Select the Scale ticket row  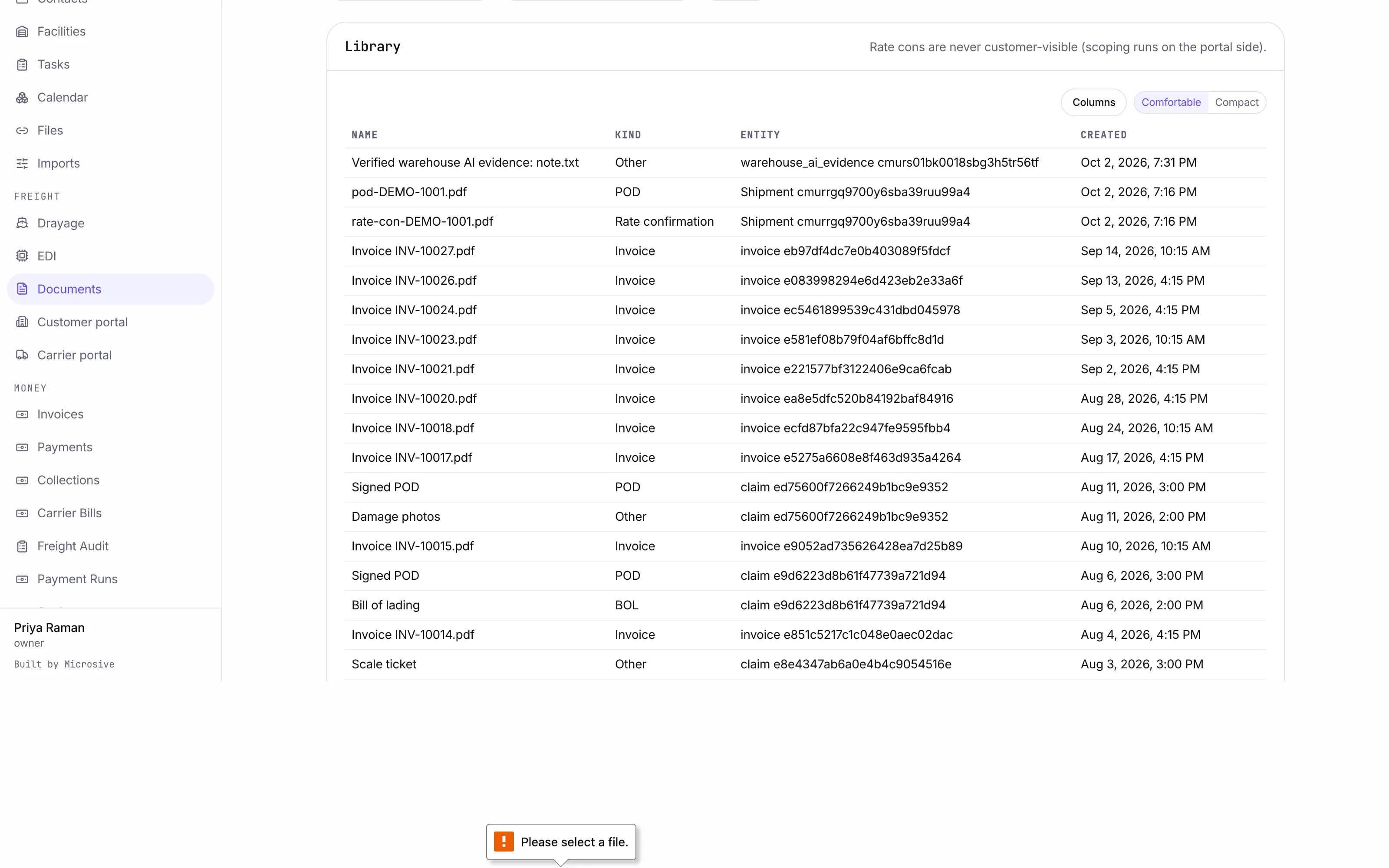tap(805, 664)
